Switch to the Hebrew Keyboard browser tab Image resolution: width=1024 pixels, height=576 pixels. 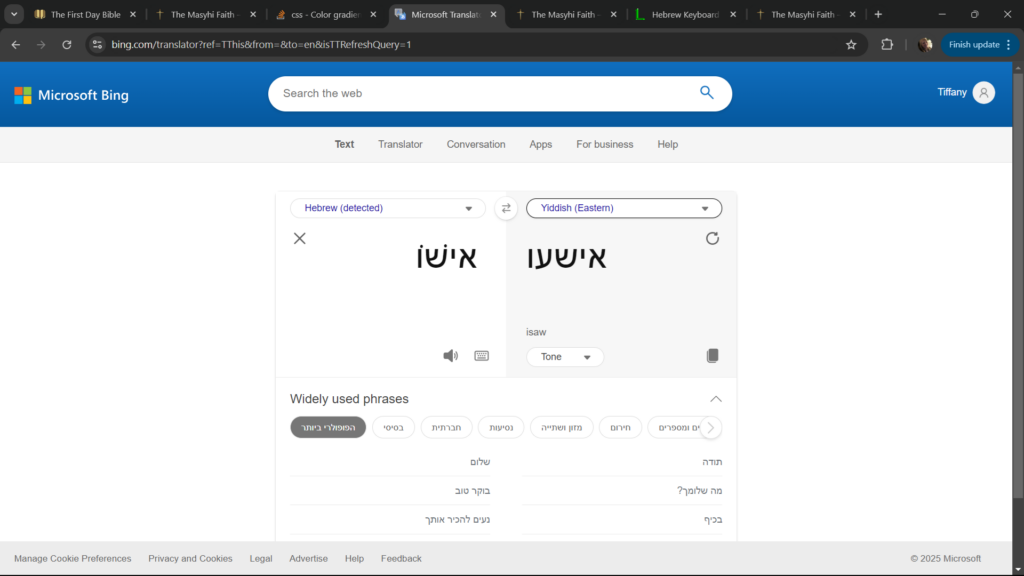tap(685, 15)
